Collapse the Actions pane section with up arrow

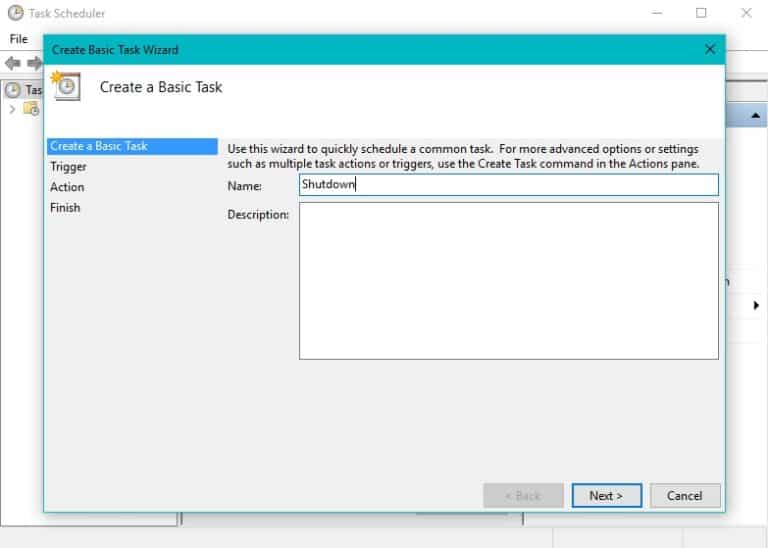[756, 116]
